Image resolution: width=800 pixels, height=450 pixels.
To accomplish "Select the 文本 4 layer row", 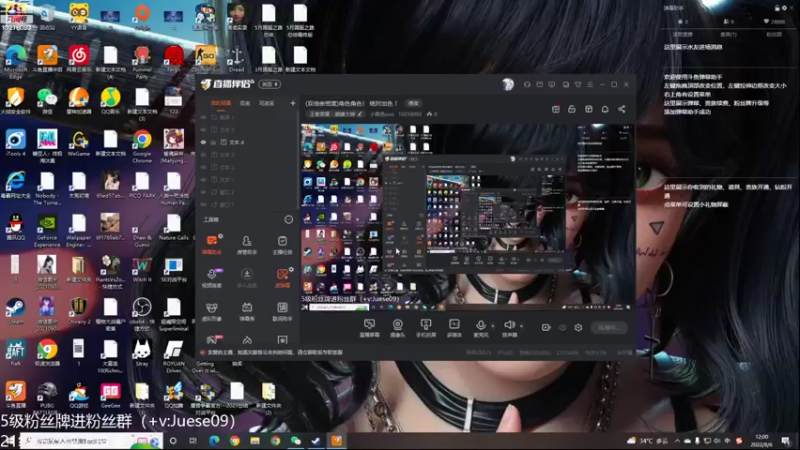I will click(247, 142).
